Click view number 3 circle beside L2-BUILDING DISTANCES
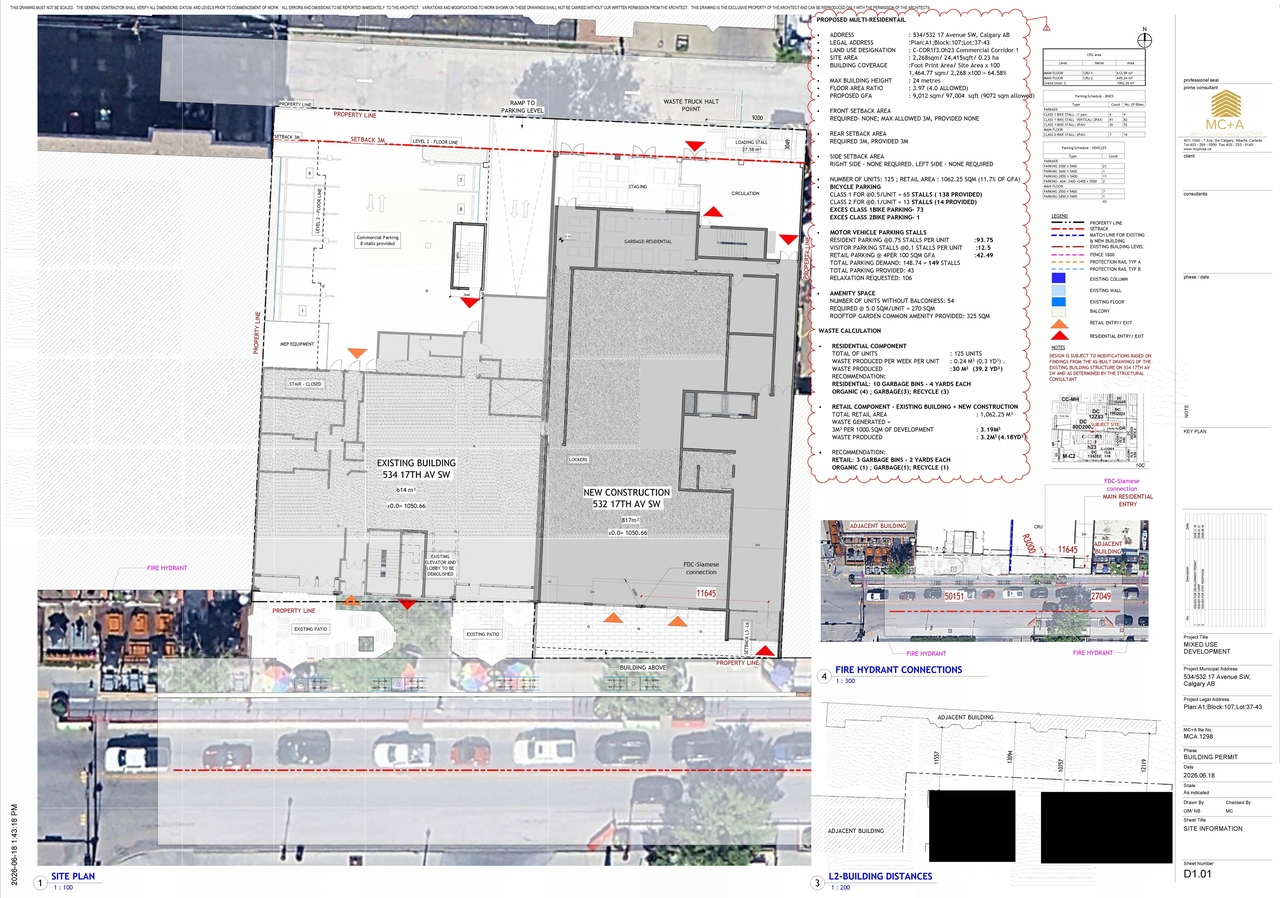This screenshot has height=898, width=1280. click(x=818, y=883)
